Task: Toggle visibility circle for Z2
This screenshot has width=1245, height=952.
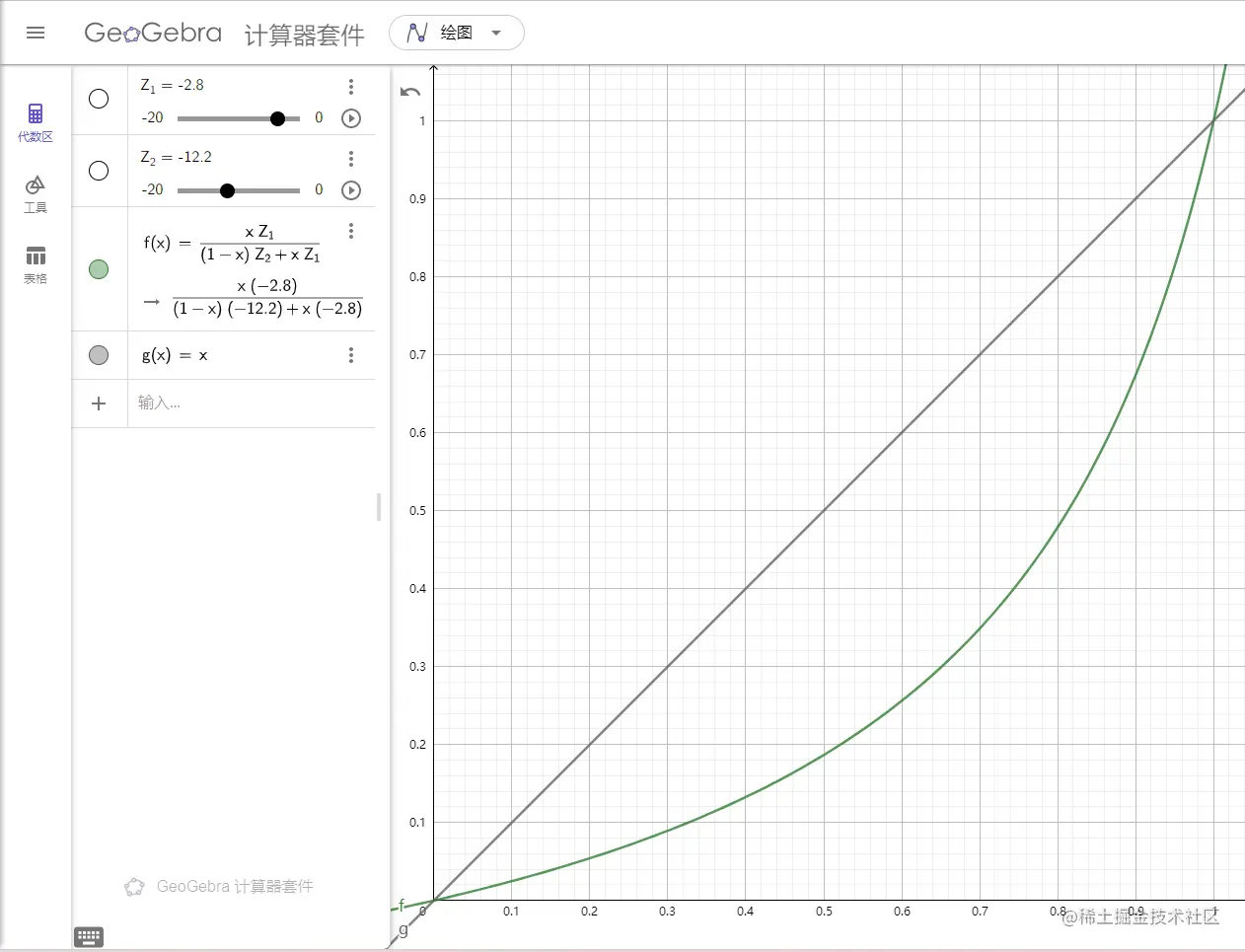Action: click(x=99, y=171)
